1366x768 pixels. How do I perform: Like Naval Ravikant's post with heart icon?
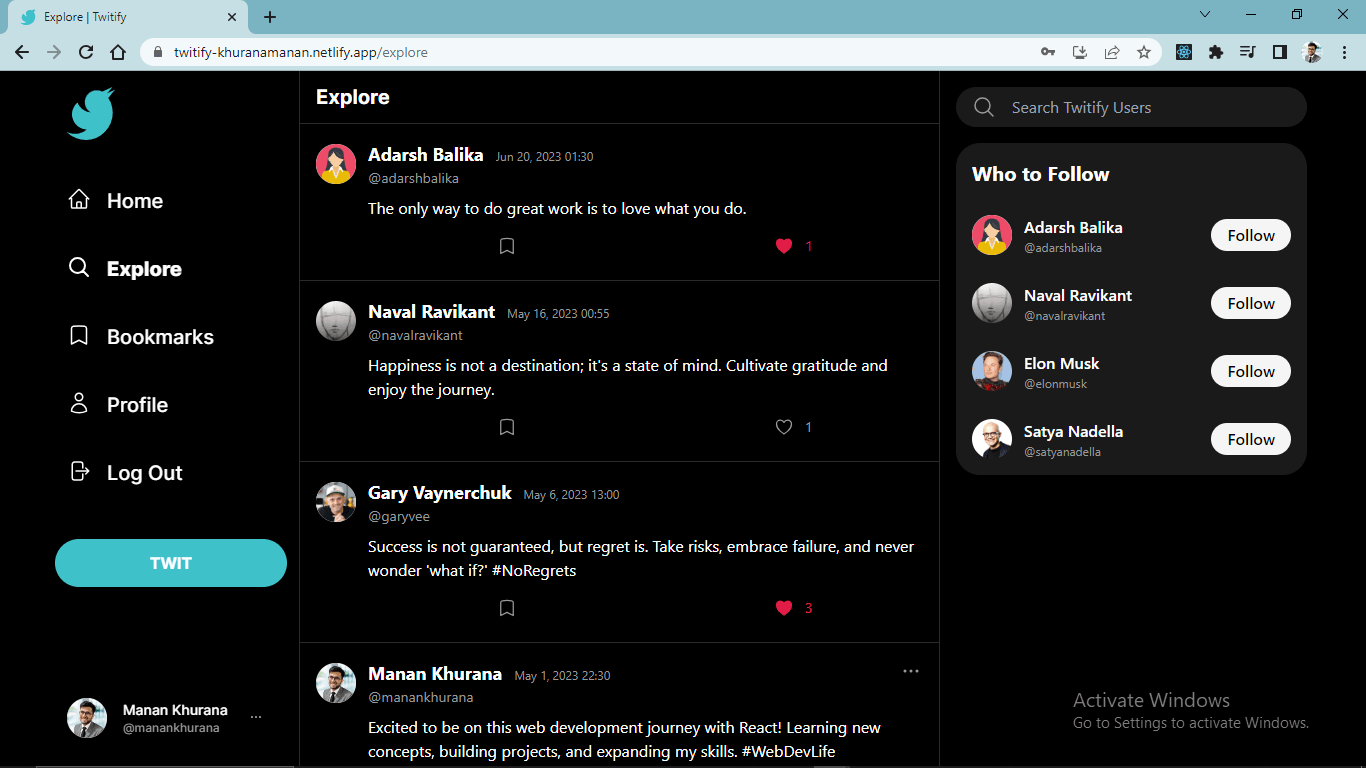point(784,427)
